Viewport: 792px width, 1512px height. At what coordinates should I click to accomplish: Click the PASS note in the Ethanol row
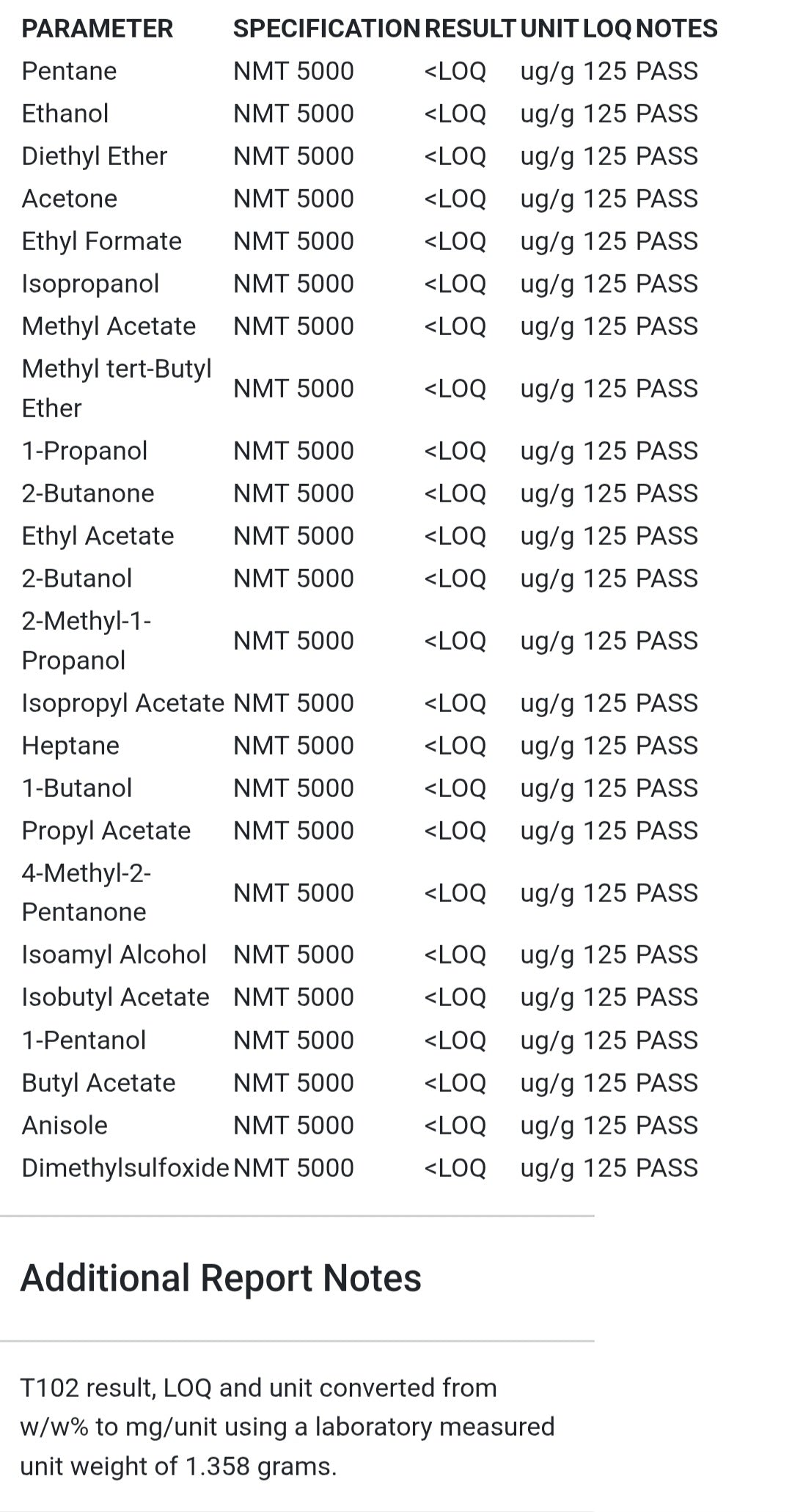[x=666, y=114]
